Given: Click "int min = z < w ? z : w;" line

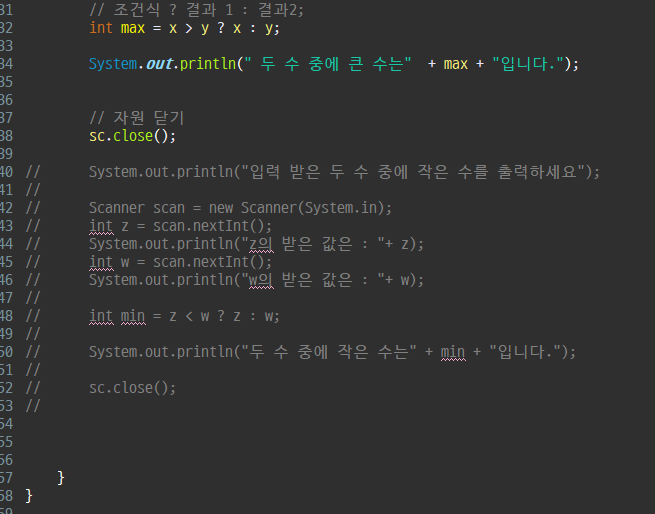Looking at the screenshot, I should (184, 316).
